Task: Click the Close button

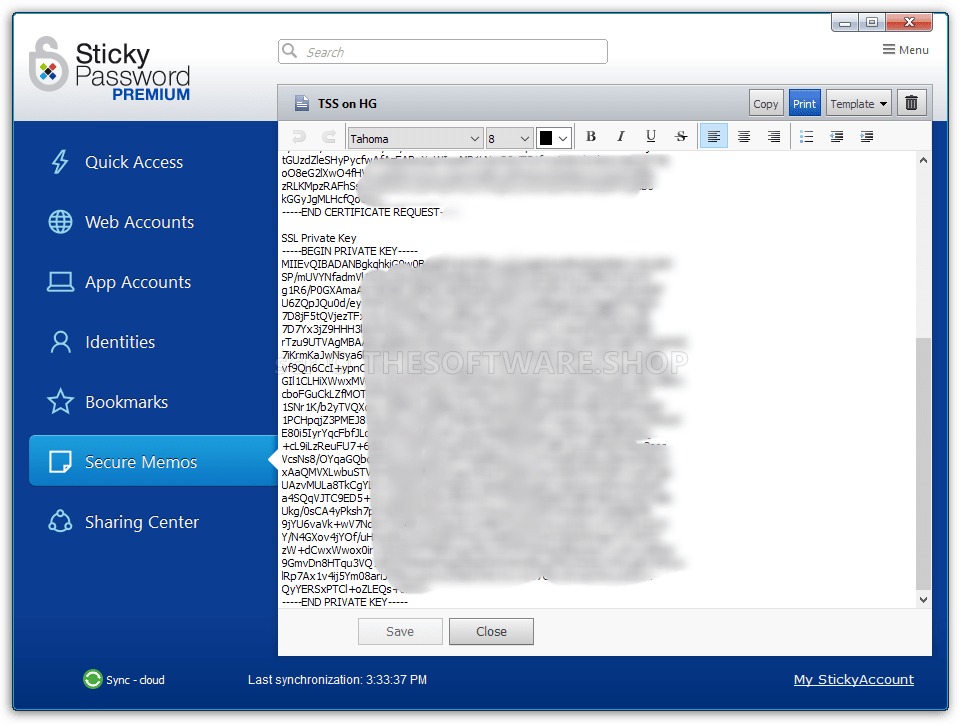Action: (x=491, y=631)
